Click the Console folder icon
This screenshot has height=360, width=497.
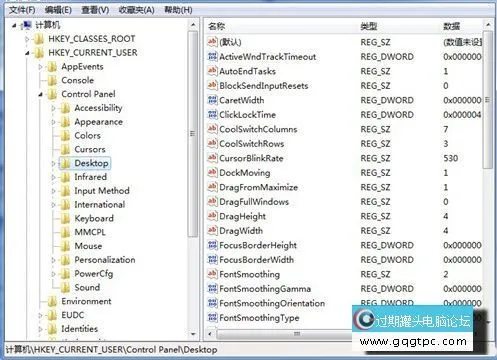tap(52, 80)
